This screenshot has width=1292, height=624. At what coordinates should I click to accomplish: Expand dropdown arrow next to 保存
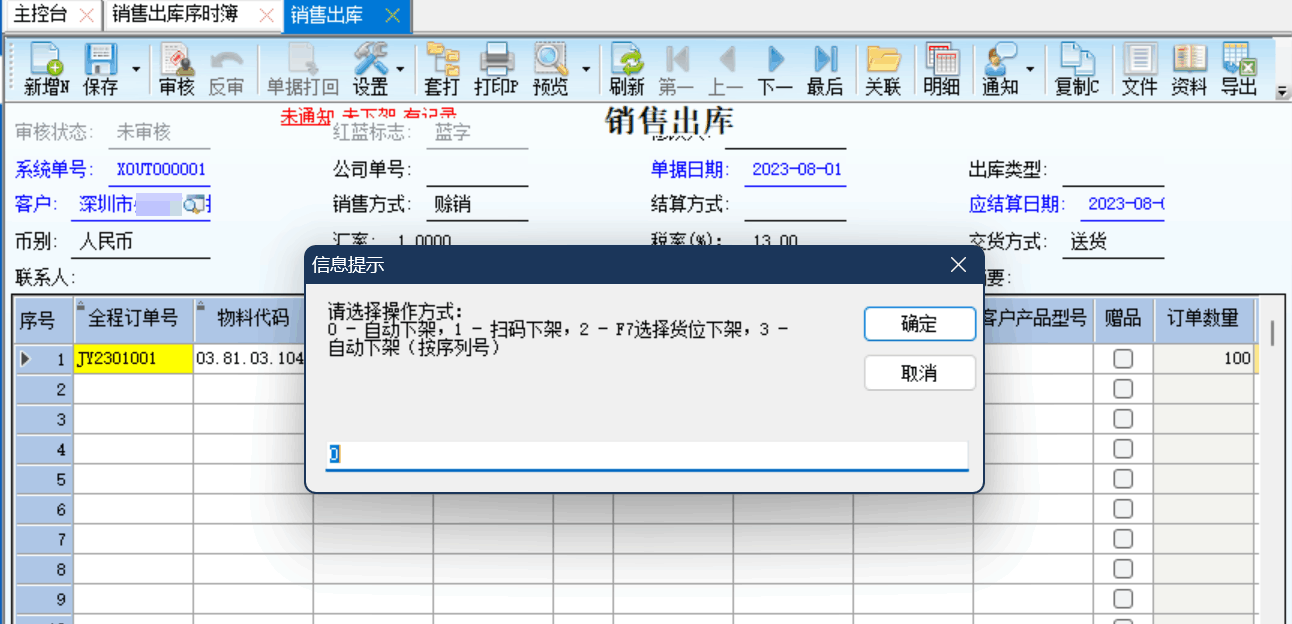(x=135, y=71)
